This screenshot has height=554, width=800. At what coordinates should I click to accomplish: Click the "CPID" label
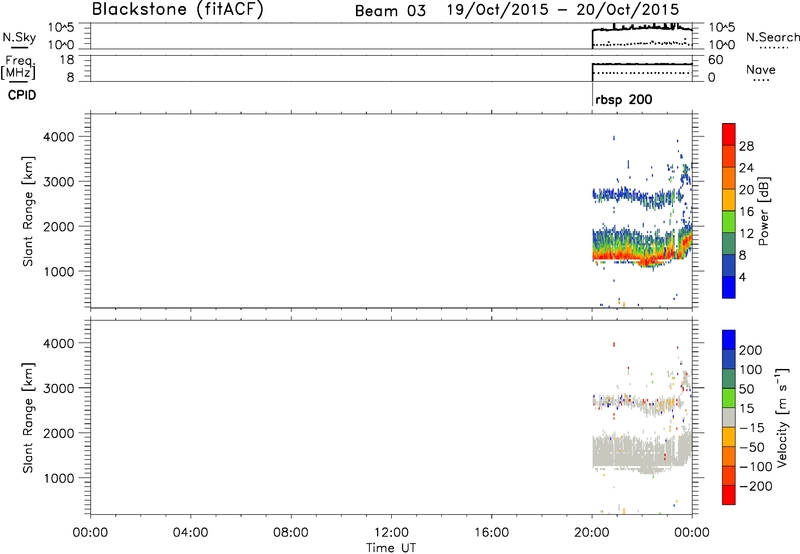pos(22,95)
